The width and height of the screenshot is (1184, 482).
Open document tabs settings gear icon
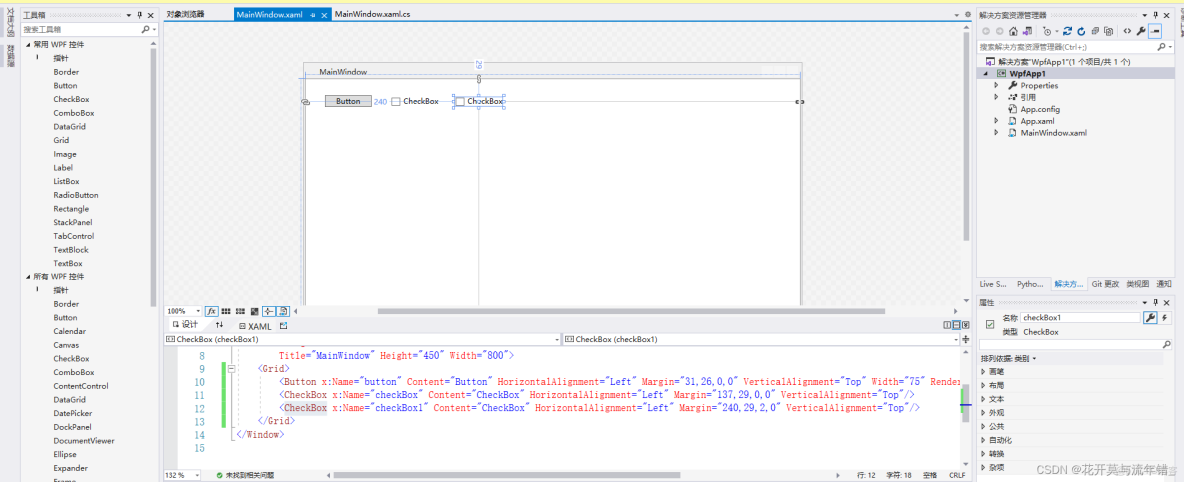pyautogui.click(x=967, y=14)
